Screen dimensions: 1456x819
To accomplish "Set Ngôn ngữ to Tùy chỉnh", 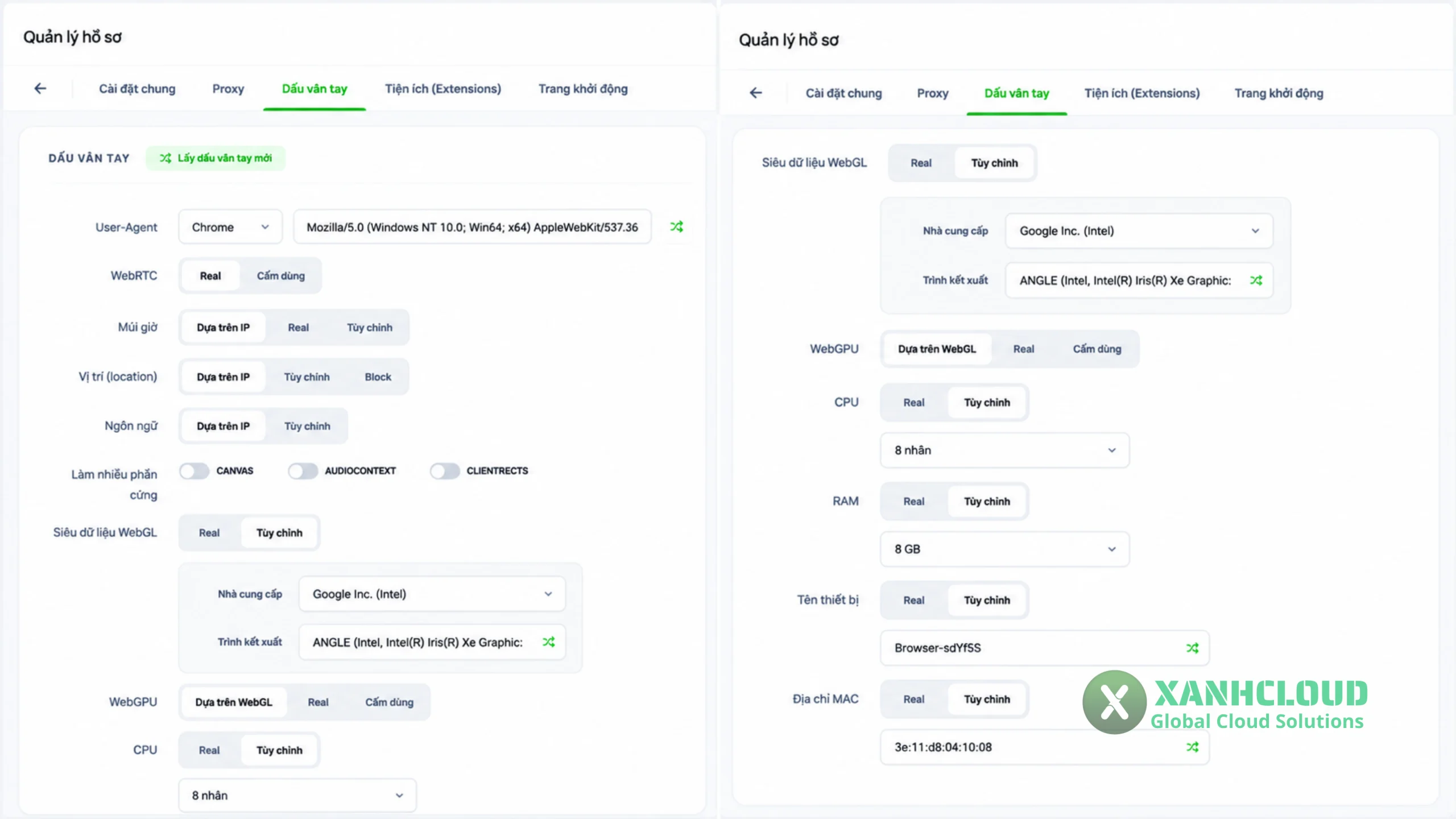I will click(307, 426).
